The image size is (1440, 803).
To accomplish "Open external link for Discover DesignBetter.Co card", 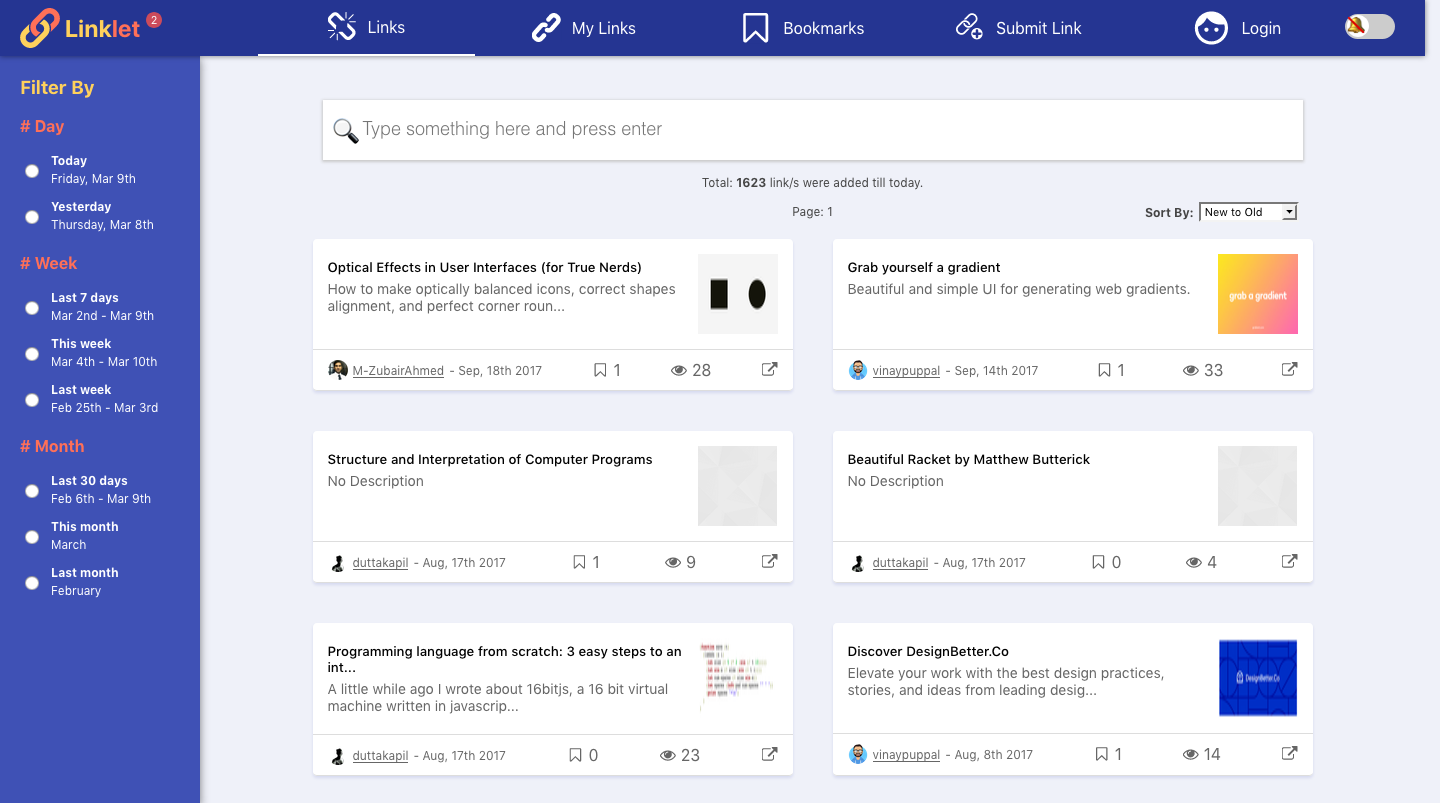I will pos(1289,753).
